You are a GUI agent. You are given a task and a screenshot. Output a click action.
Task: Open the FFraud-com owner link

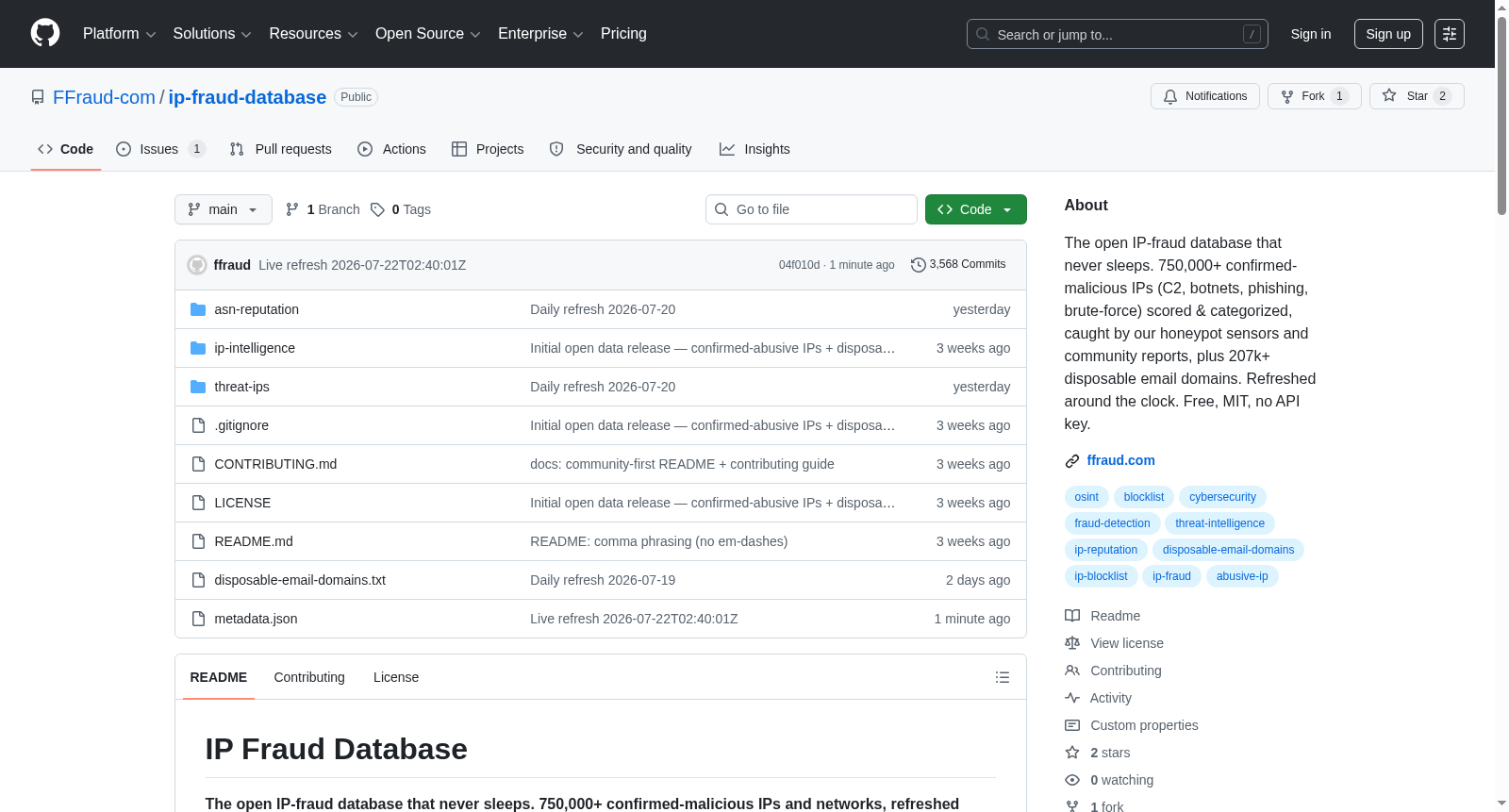point(104,97)
